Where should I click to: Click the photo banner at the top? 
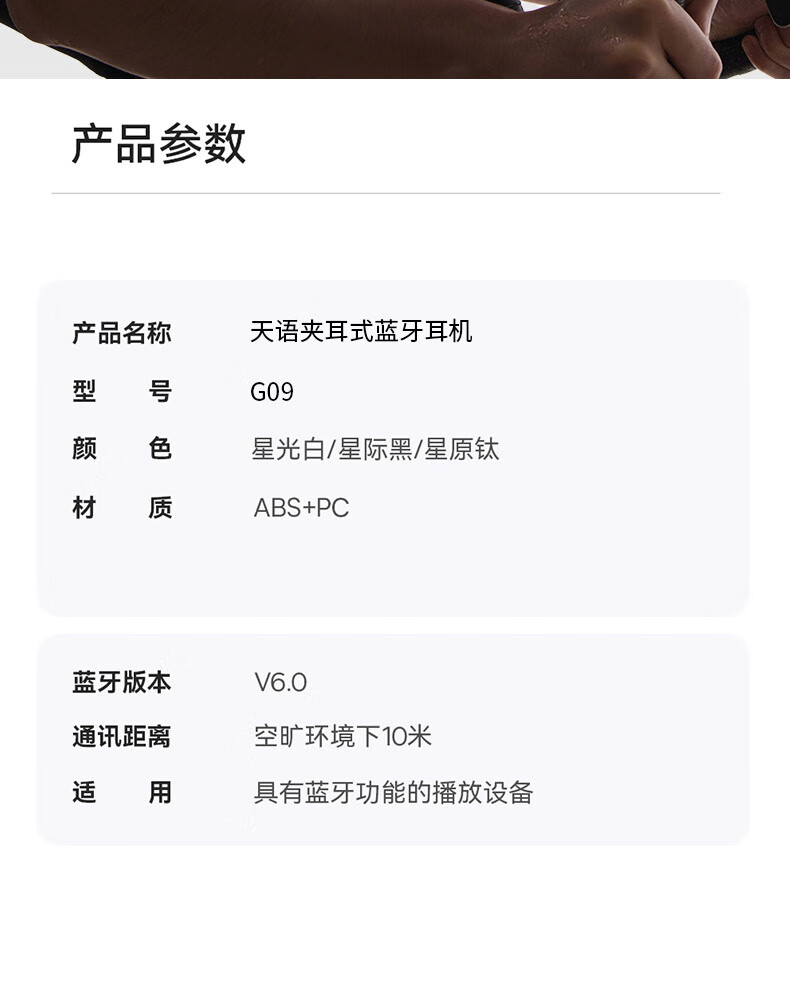click(x=395, y=38)
